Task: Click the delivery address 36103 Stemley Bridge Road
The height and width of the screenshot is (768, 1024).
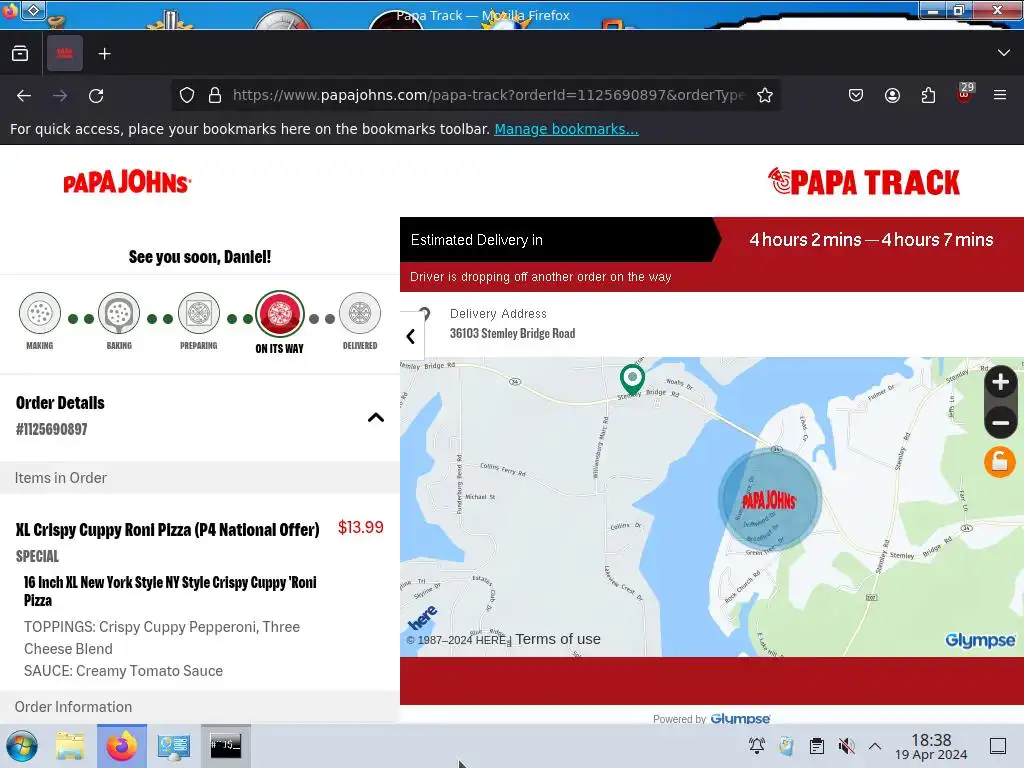Action: (x=513, y=333)
